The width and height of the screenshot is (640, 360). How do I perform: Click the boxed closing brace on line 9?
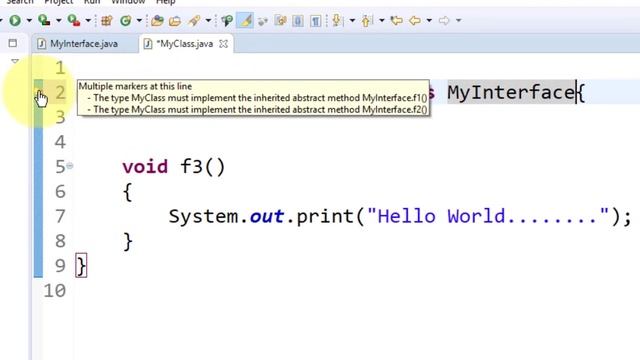pyautogui.click(x=81, y=266)
